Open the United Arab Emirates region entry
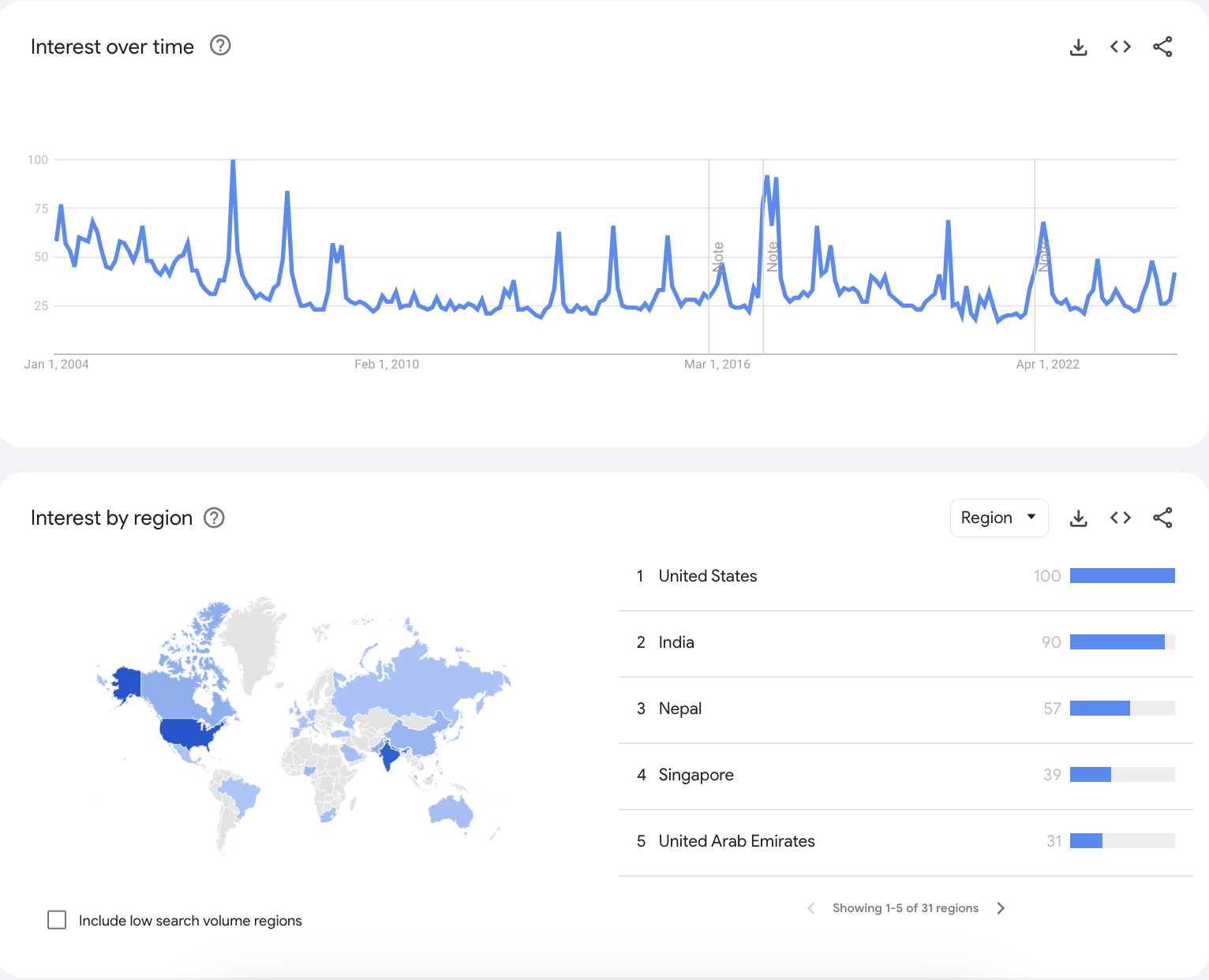 point(905,842)
